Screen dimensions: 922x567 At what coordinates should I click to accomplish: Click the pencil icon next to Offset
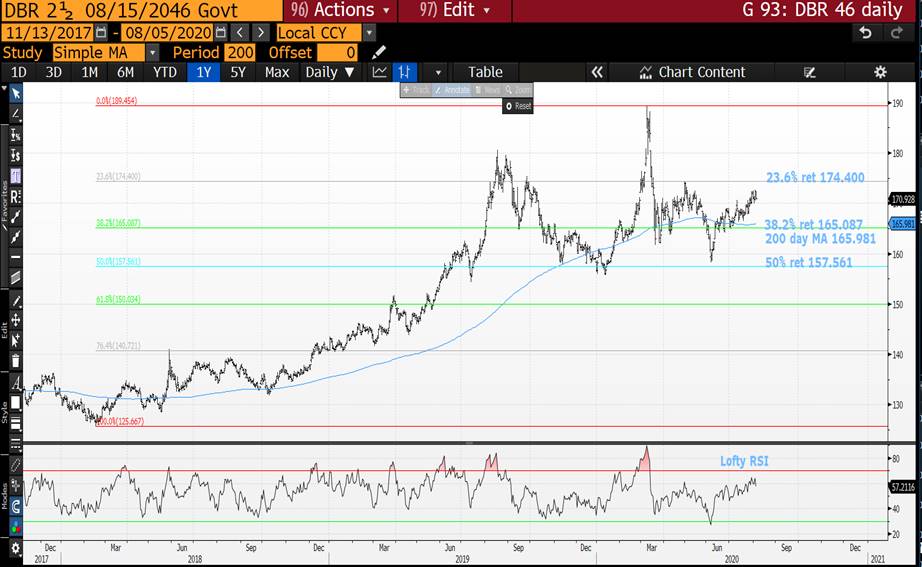pos(379,52)
